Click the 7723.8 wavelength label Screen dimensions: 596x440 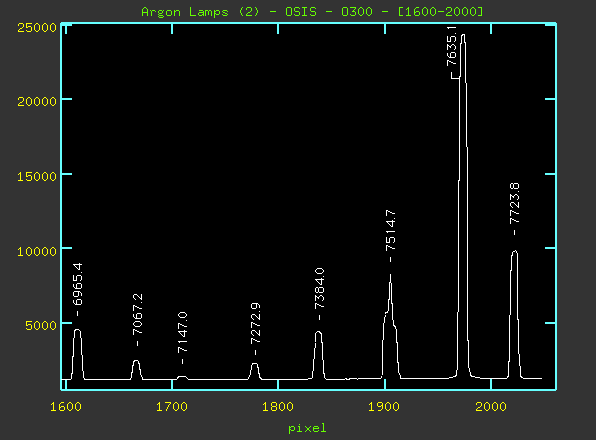[514, 203]
